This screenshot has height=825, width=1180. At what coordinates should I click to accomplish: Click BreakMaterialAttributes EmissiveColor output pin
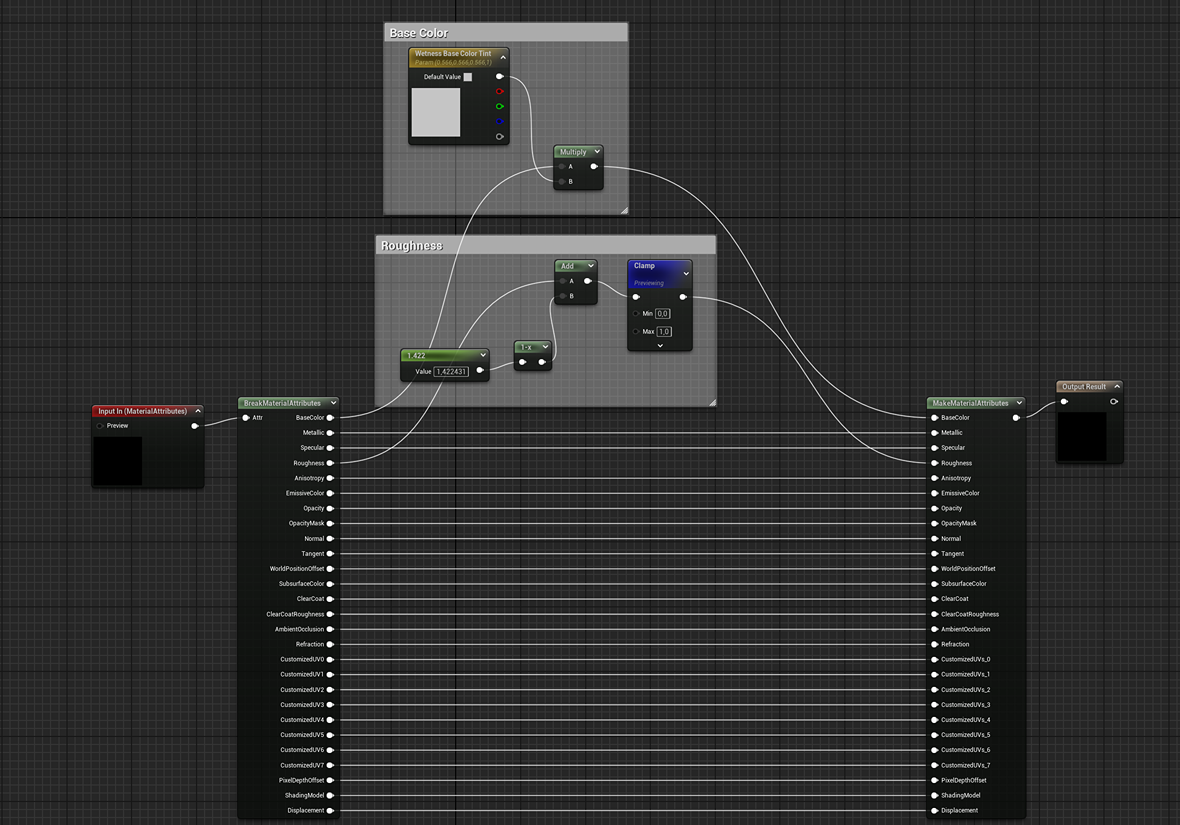tap(330, 493)
